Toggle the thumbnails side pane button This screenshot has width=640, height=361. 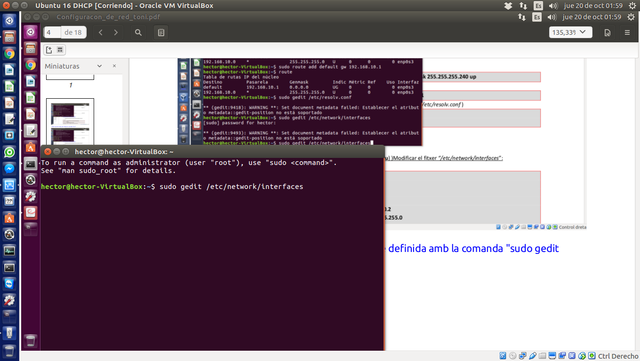[161, 32]
